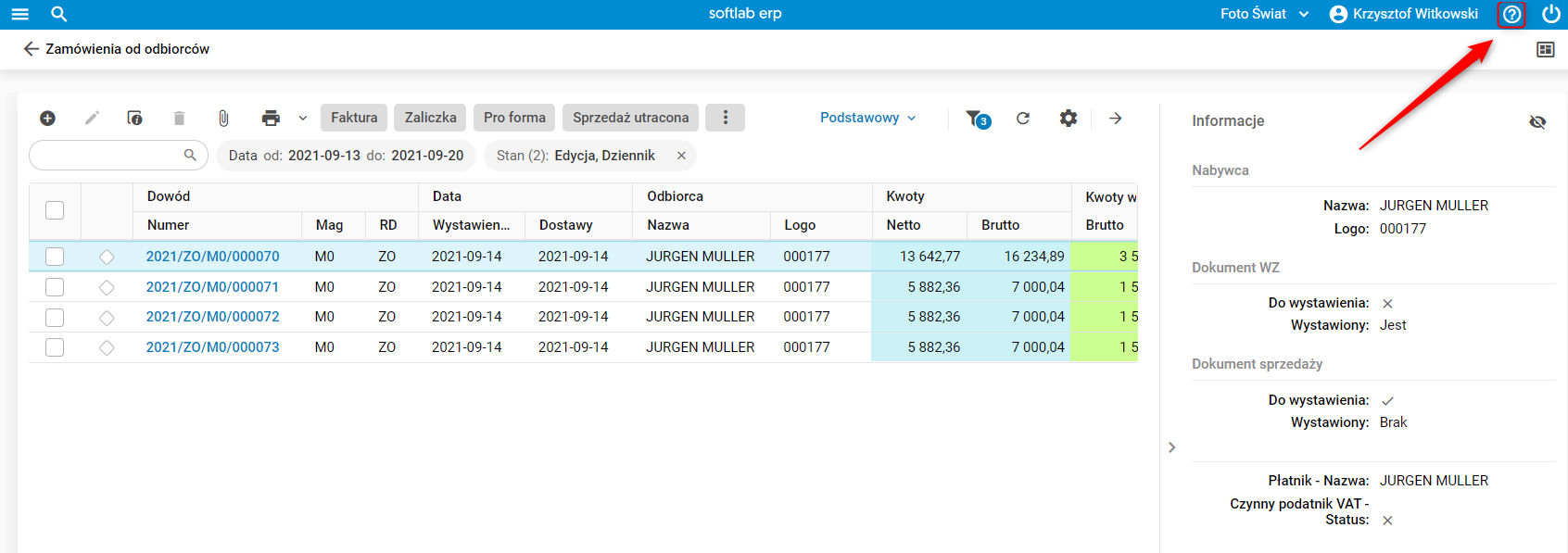Open table settings gear icon
The height and width of the screenshot is (553, 1568).
coord(1069,118)
